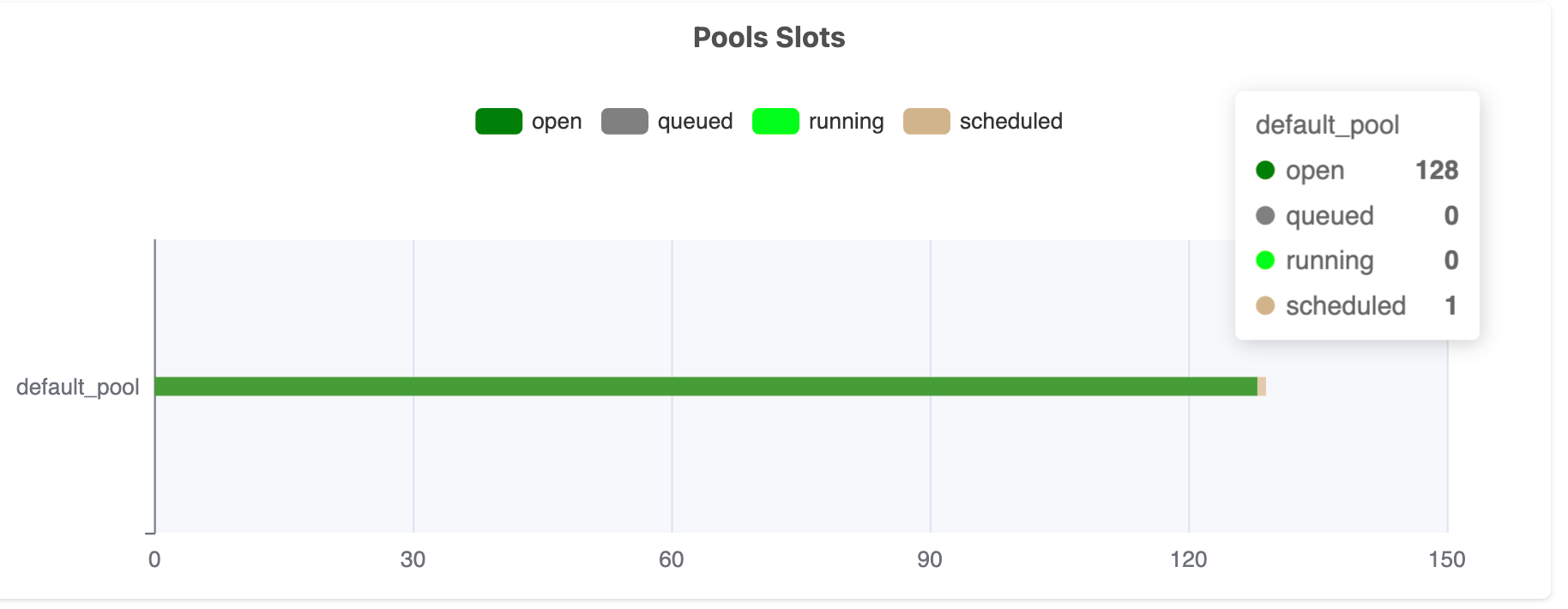1568x609 pixels.
Task: Click the running dot icon in tooltip
Action: coord(1265,260)
